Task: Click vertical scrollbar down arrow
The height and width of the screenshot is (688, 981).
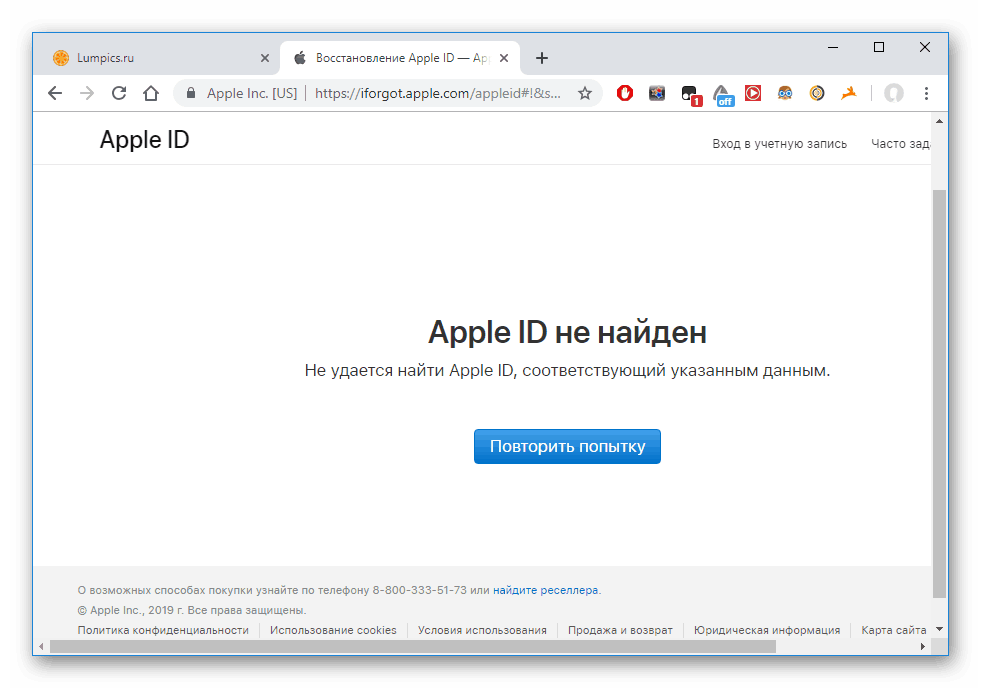Action: coord(939,629)
